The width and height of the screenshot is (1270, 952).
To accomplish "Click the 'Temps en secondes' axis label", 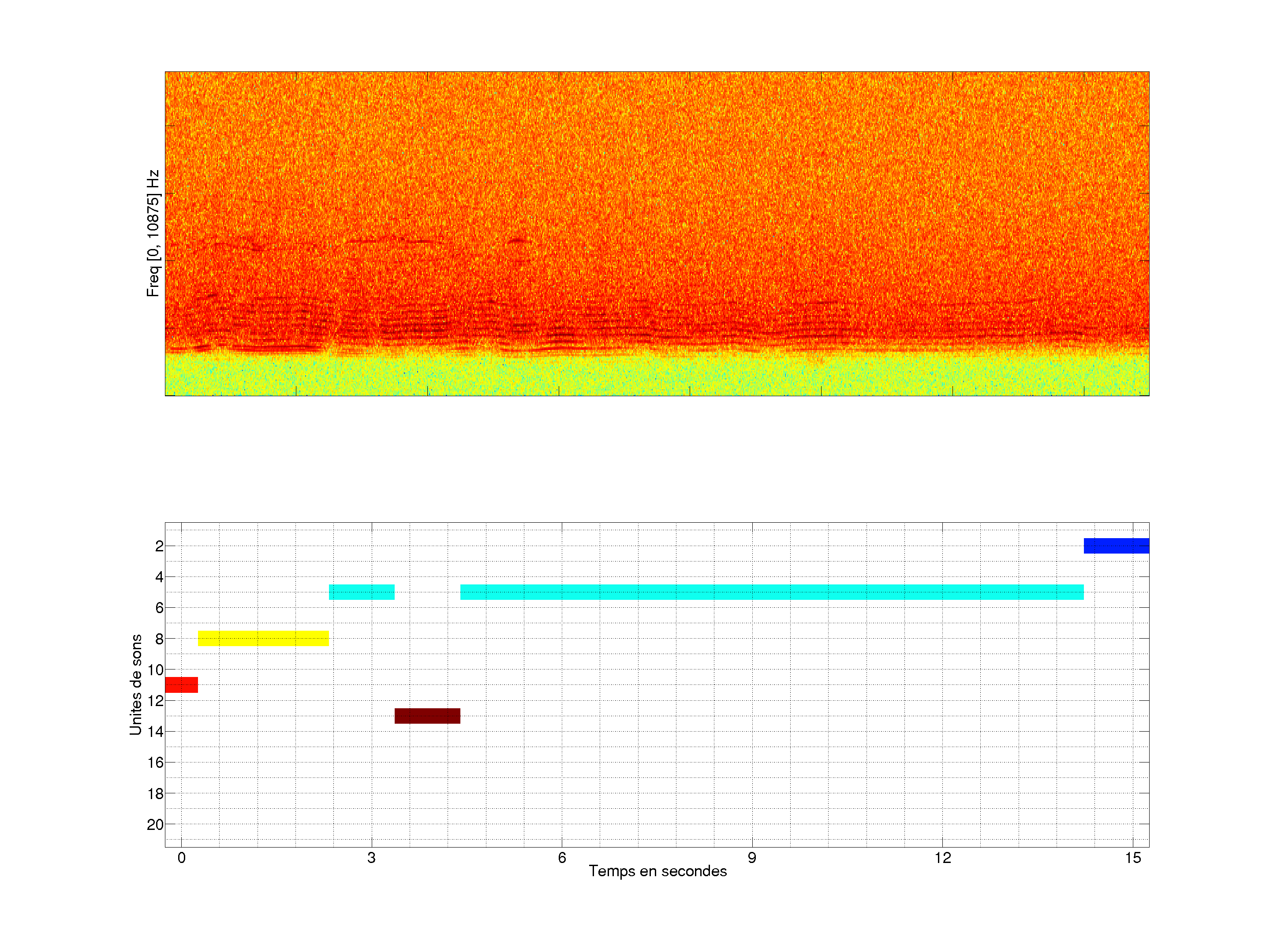I will click(x=657, y=871).
